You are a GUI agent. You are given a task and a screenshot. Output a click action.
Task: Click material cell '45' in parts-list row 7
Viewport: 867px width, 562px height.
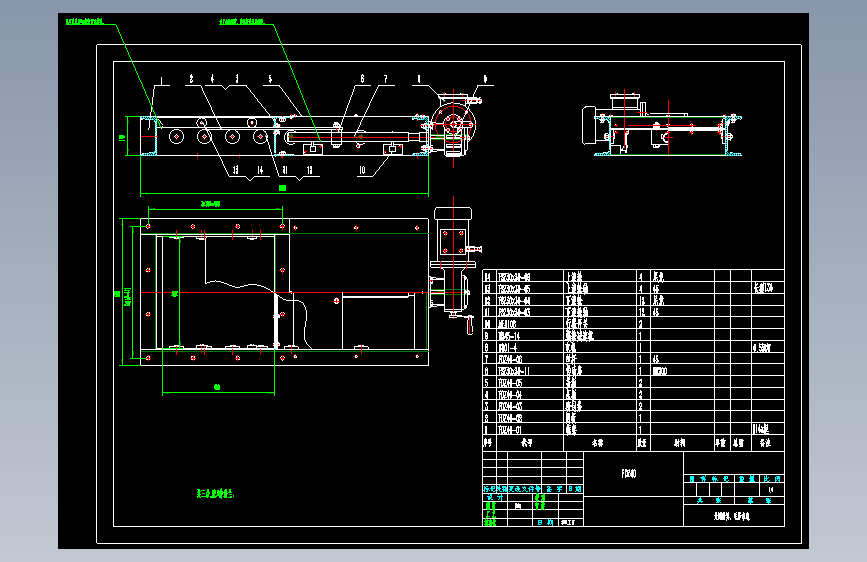click(682, 360)
